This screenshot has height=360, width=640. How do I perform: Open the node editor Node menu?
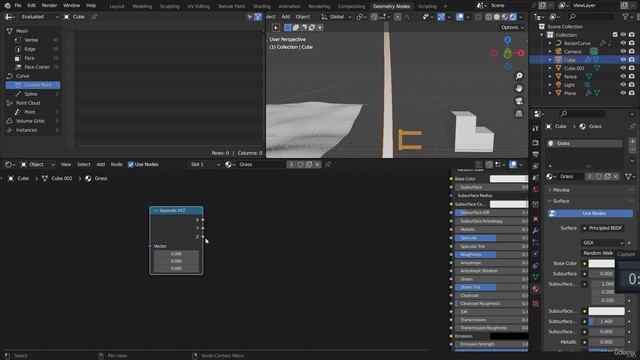(x=116, y=164)
